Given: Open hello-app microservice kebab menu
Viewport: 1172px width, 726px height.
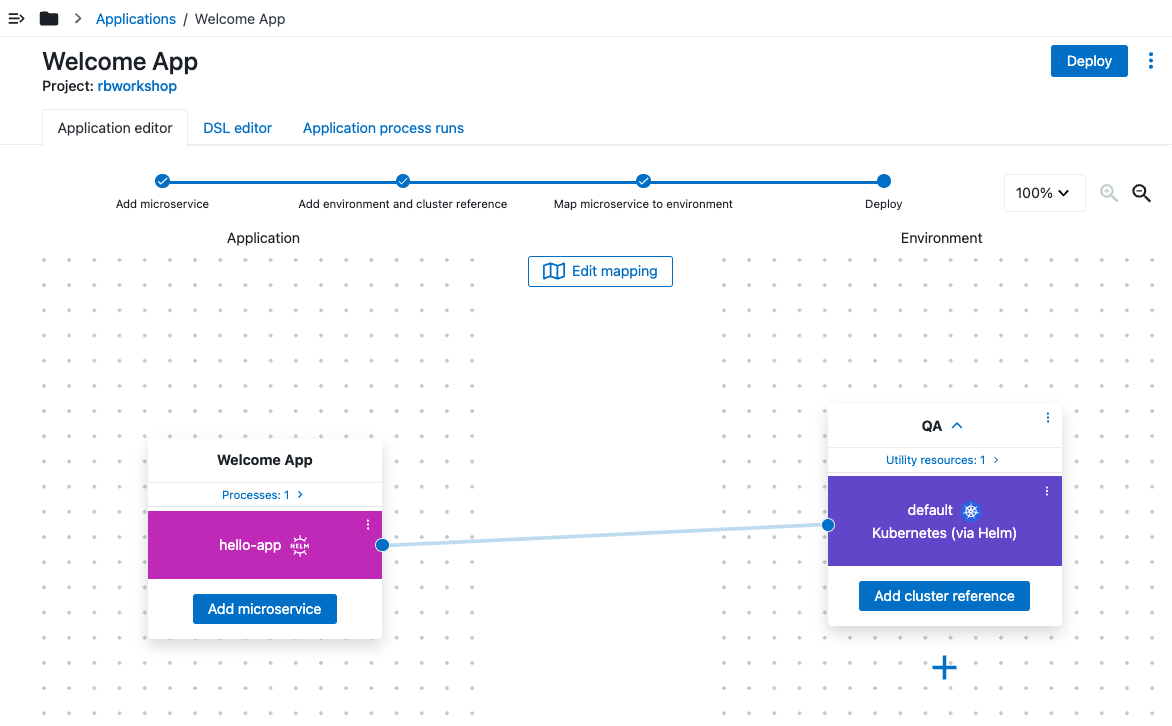Looking at the screenshot, I should click(x=368, y=525).
